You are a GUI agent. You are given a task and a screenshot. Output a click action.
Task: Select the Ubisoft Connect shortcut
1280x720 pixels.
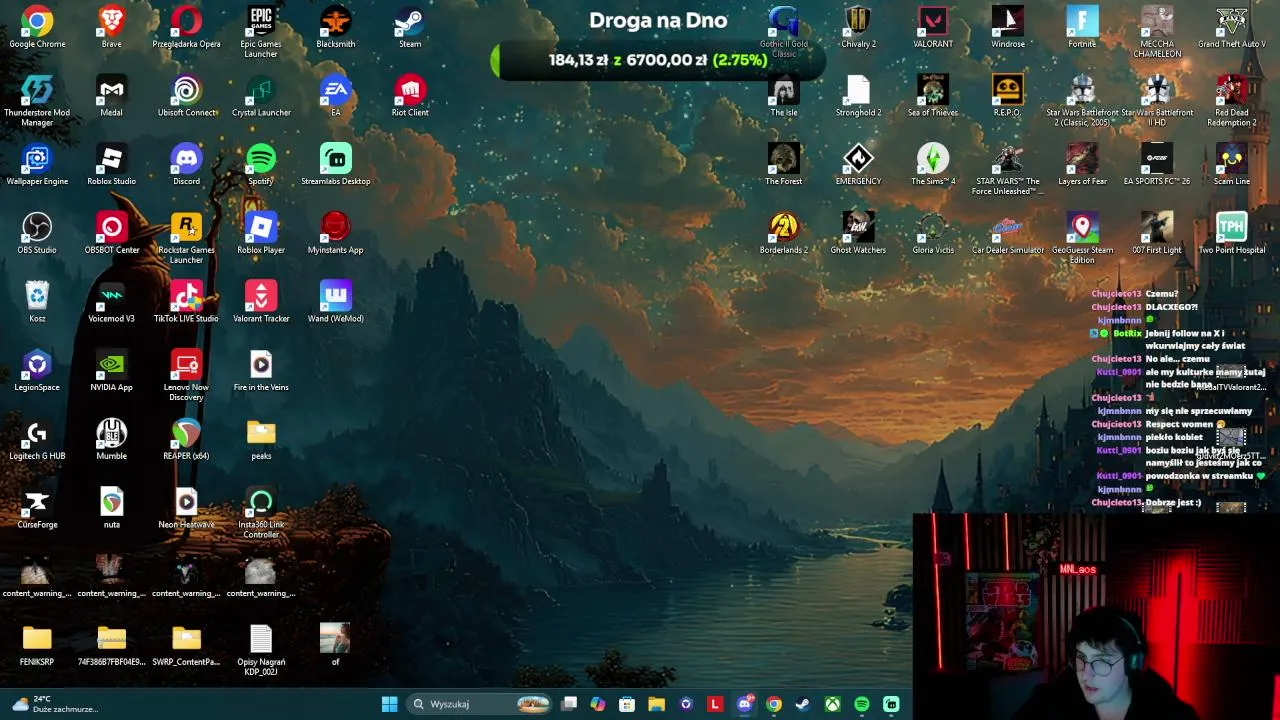pyautogui.click(x=186, y=96)
